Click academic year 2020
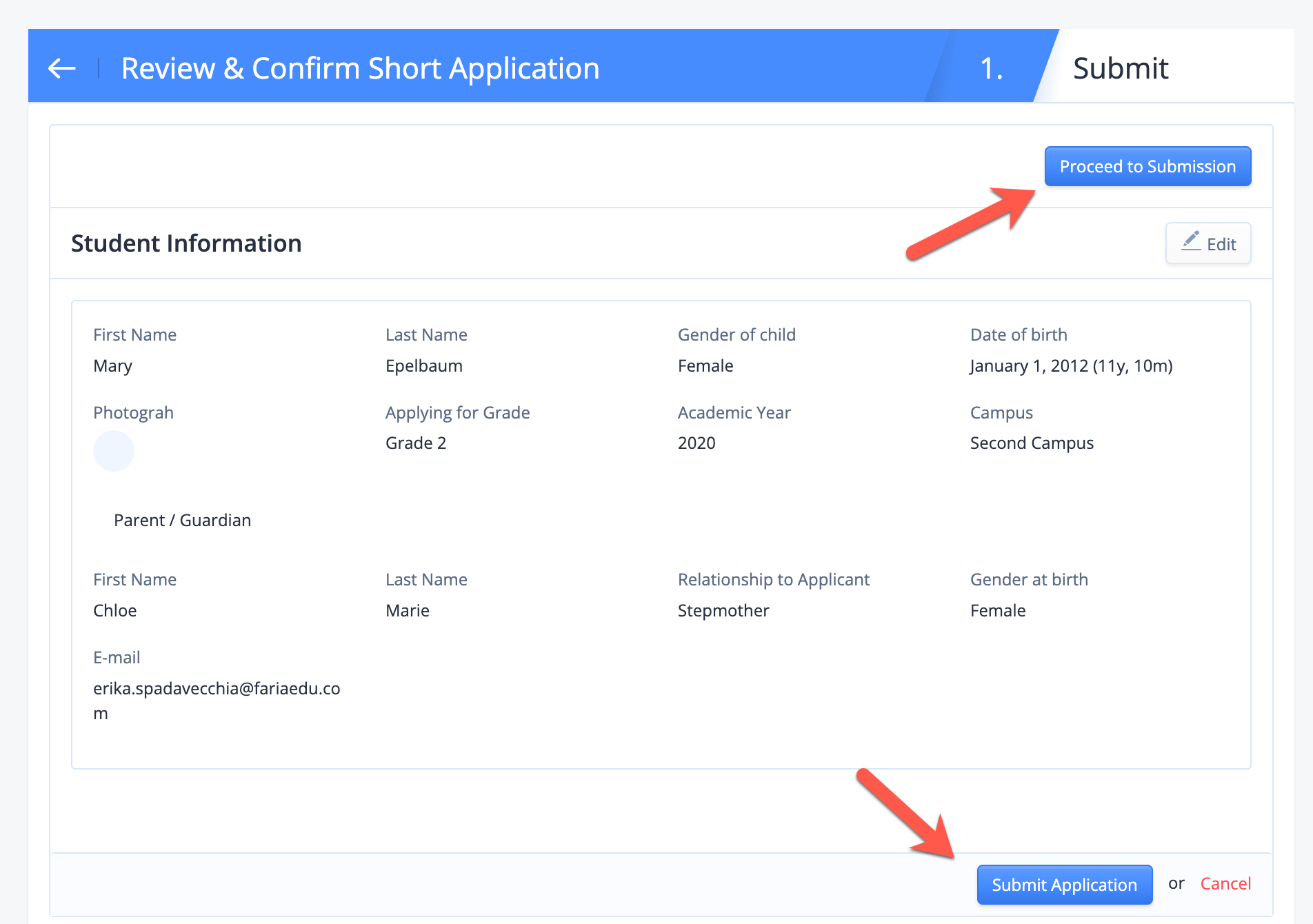The height and width of the screenshot is (924, 1313). coord(696,443)
